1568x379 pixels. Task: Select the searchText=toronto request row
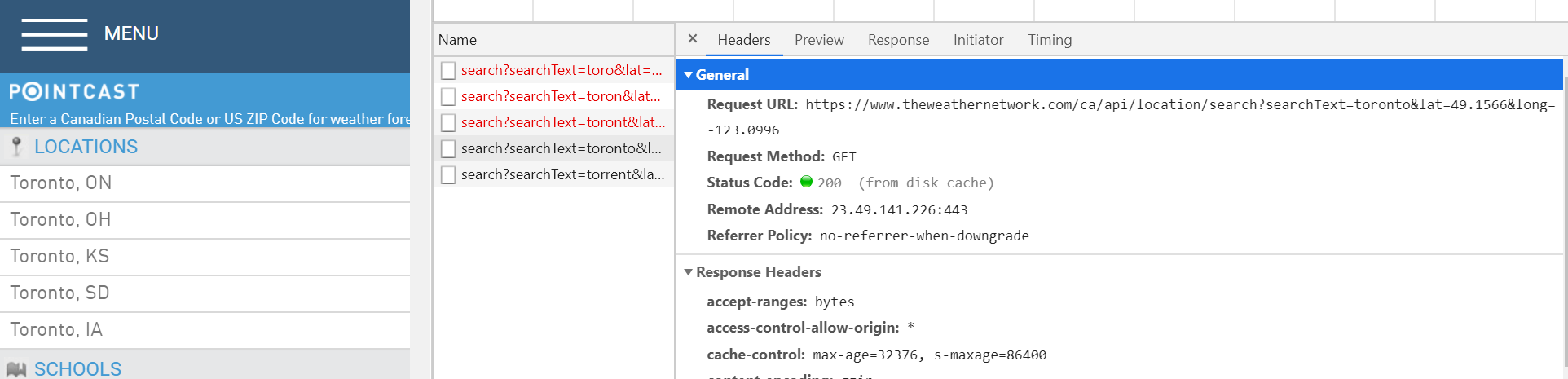pos(553,148)
